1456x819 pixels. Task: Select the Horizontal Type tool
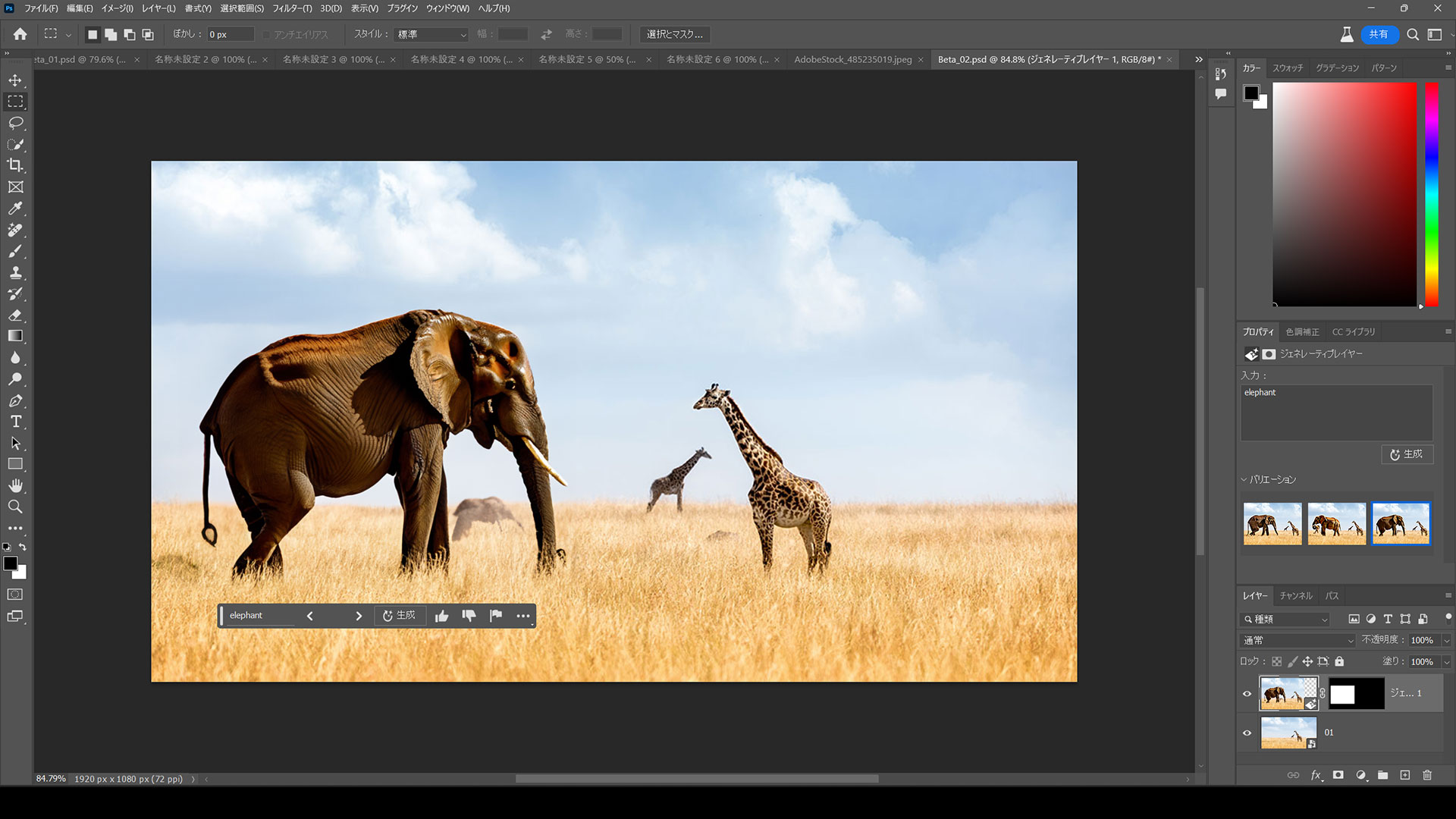pyautogui.click(x=15, y=422)
